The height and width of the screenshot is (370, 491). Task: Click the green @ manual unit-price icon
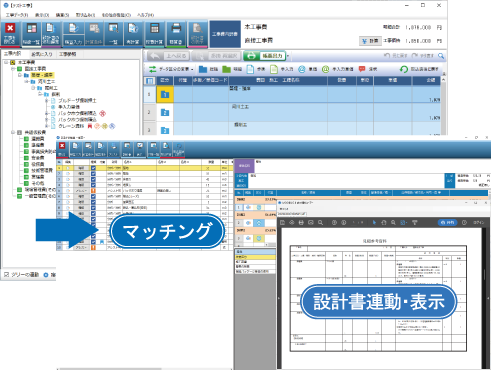click(325, 69)
